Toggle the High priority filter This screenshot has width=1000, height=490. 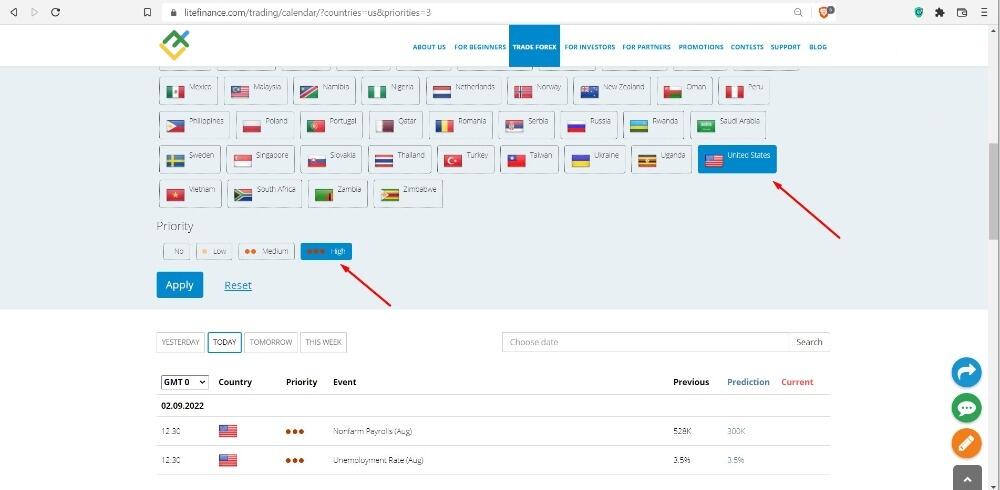tap(326, 251)
